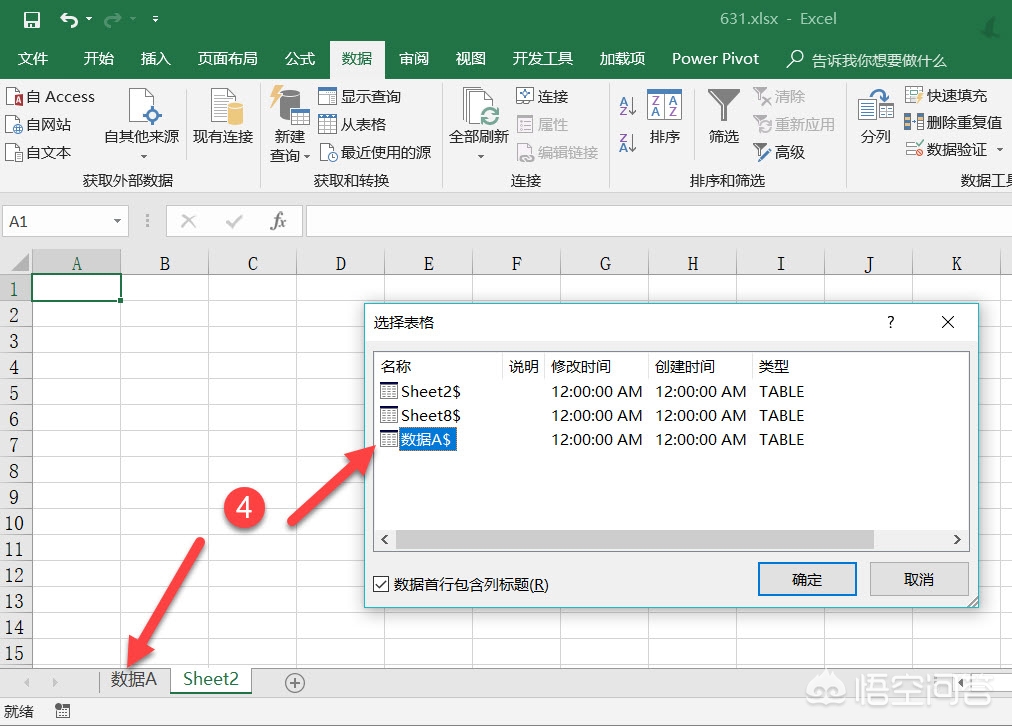The height and width of the screenshot is (726, 1012).
Task: Click Clear filter (清除)
Action: pos(779,97)
